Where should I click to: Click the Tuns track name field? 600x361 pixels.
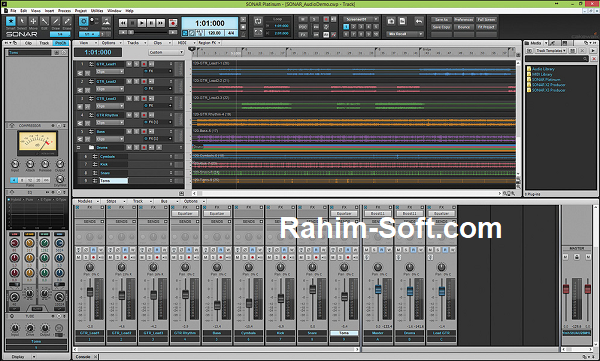coord(114,181)
